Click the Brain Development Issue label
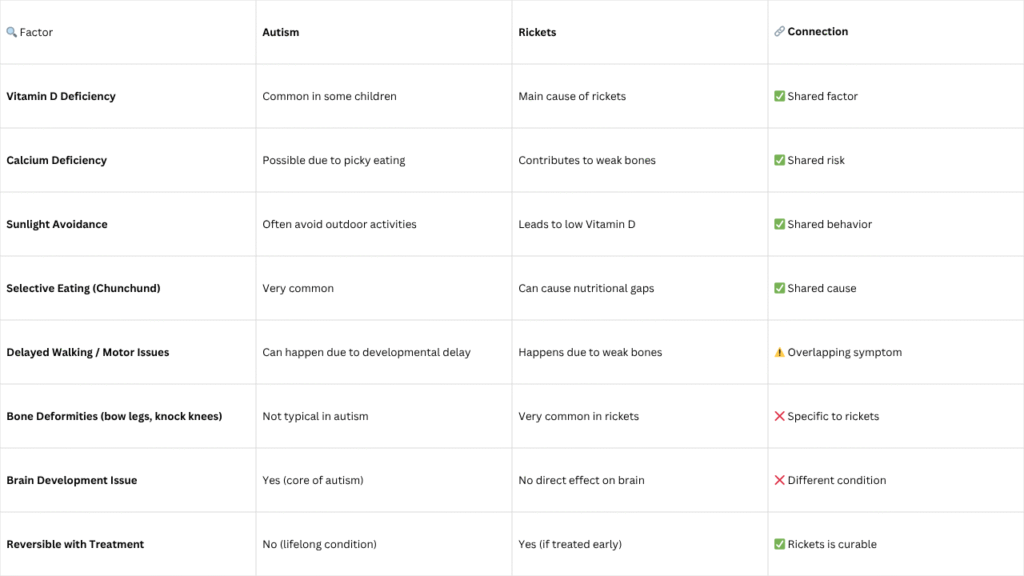The image size is (1024, 576). pos(72,480)
